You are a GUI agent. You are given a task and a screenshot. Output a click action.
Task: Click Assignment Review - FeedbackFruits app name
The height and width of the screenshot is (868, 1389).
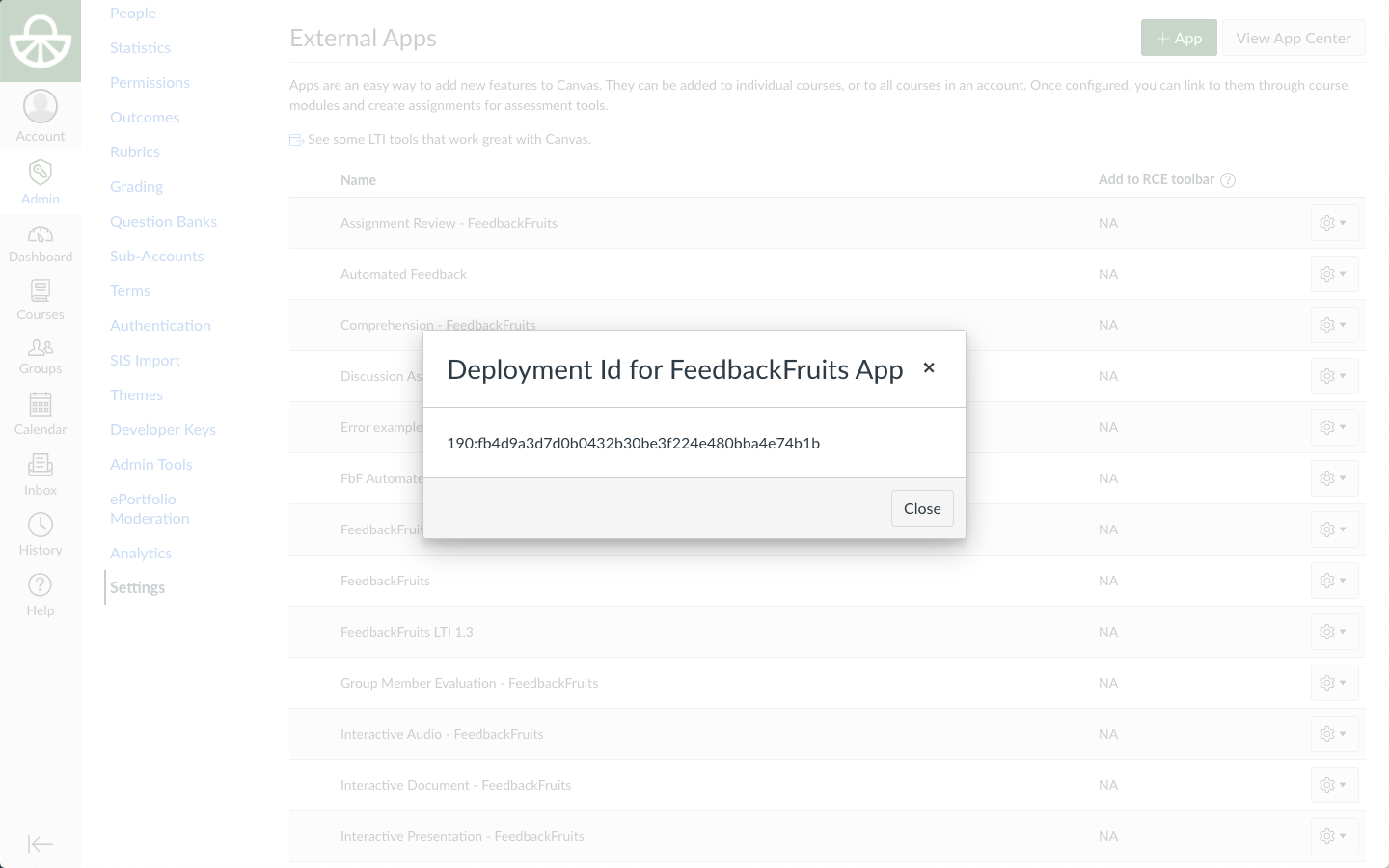449,223
